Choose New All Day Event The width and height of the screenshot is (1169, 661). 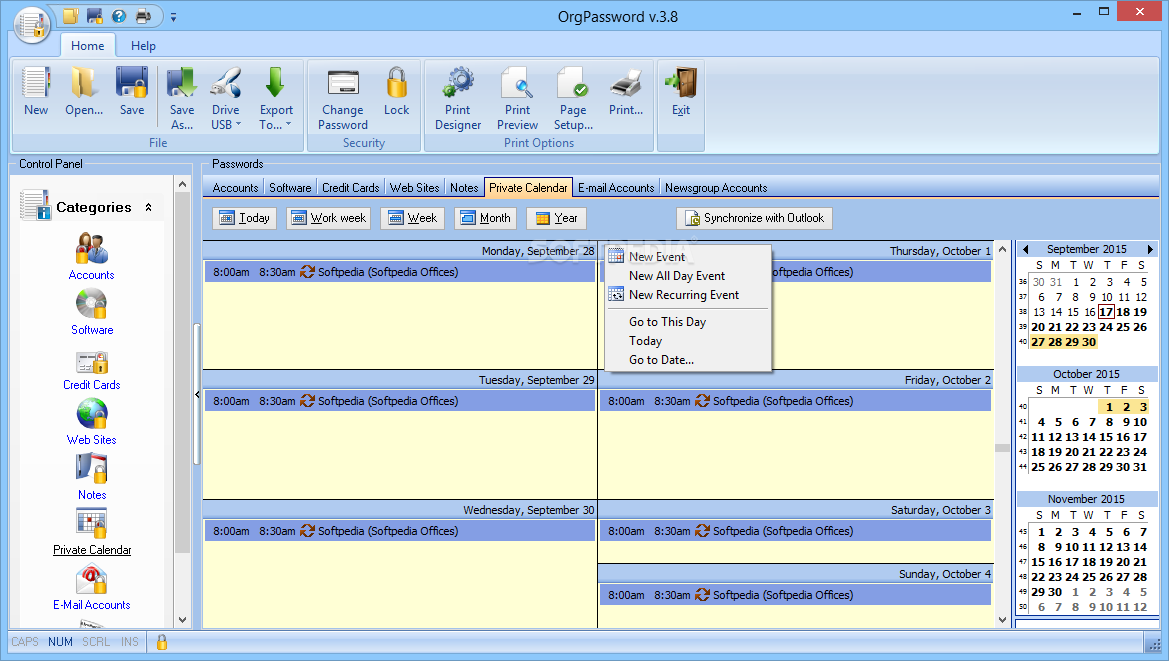click(689, 276)
